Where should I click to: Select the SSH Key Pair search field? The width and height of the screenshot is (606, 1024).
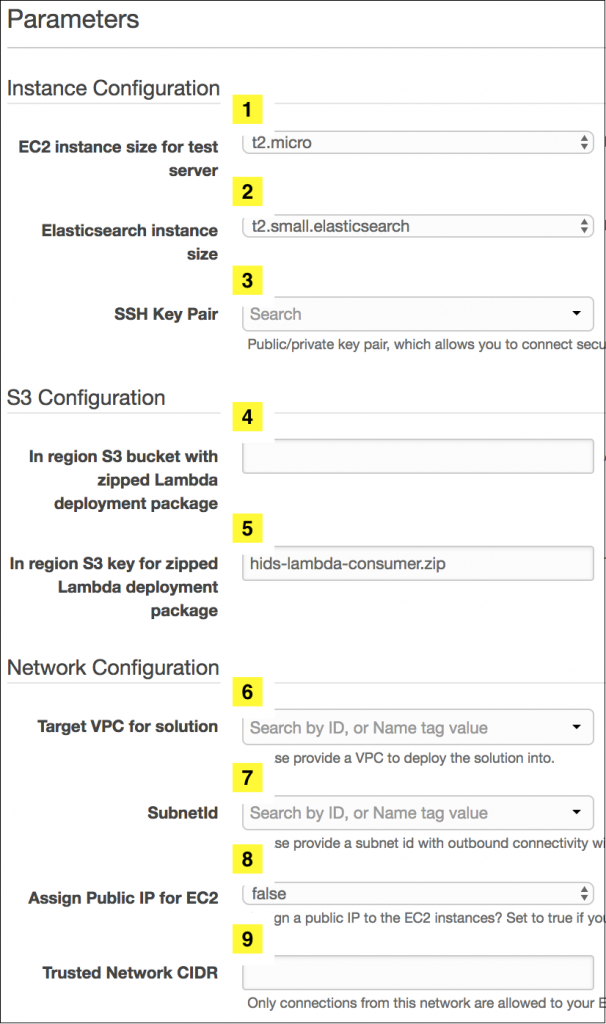pos(400,314)
